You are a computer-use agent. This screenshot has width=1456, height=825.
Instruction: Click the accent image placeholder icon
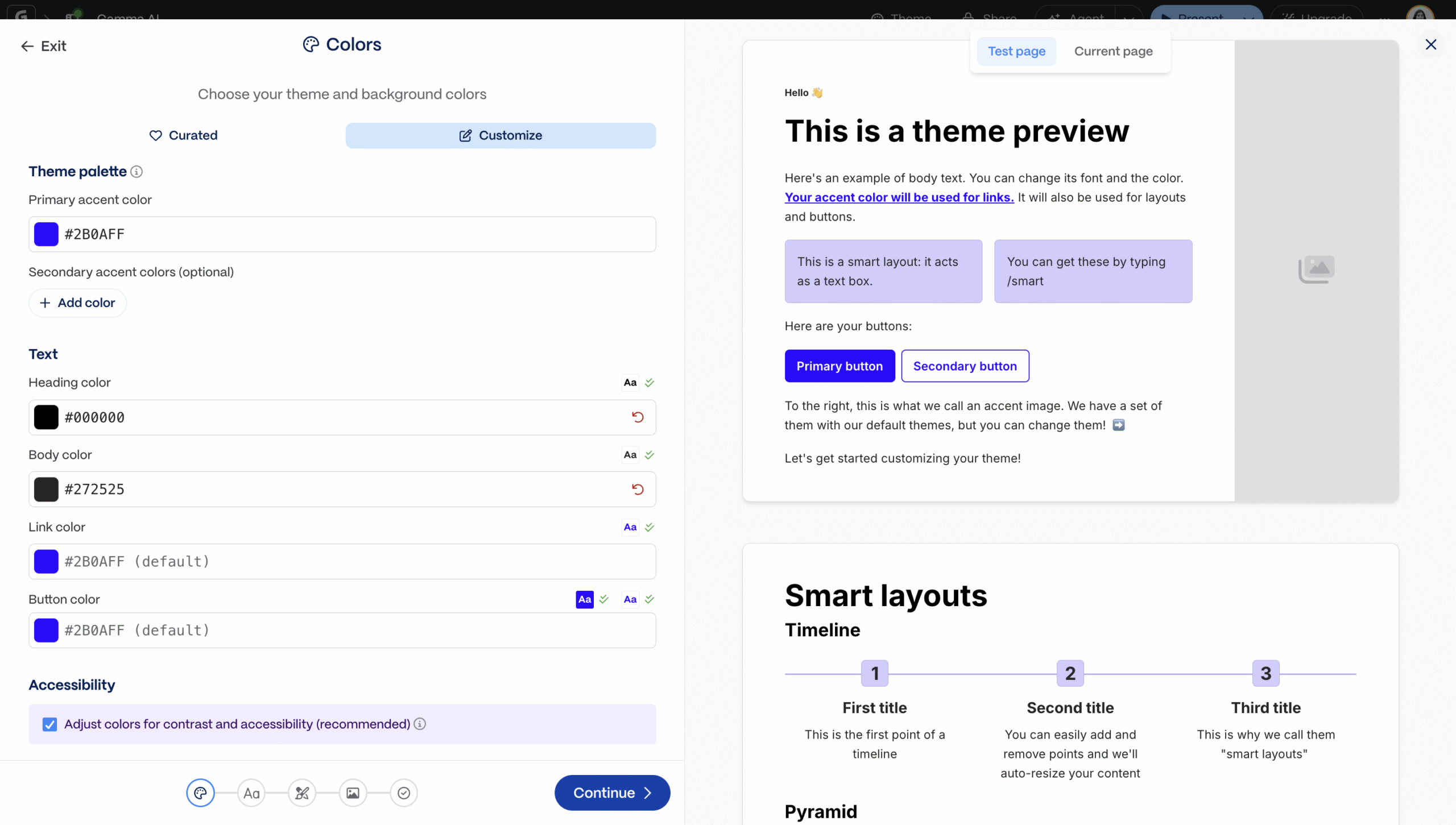[1316, 270]
